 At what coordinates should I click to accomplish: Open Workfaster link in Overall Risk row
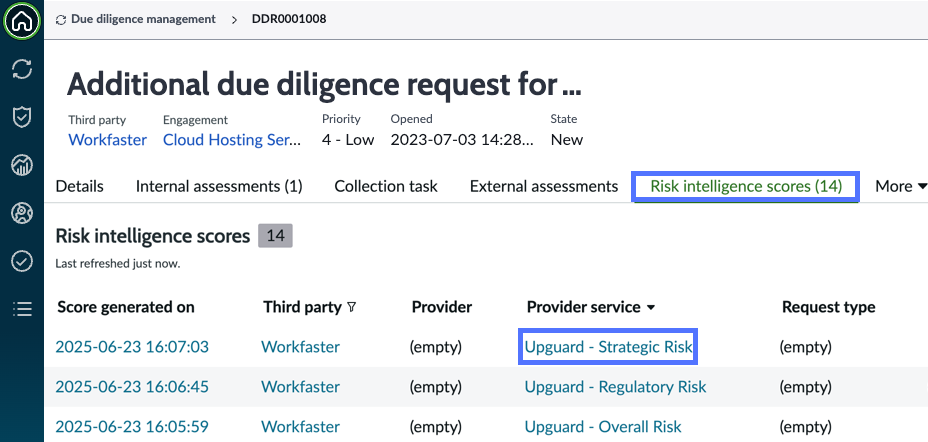tap(301, 427)
